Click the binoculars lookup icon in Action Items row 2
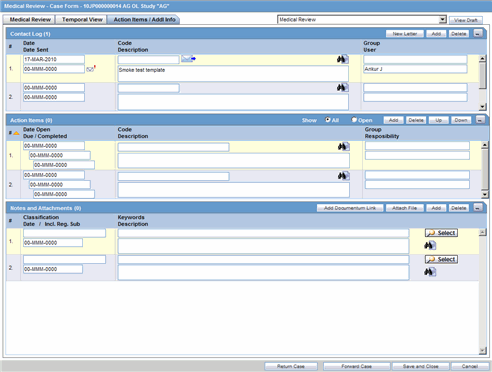This screenshot has width=492, height=372. click(343, 176)
